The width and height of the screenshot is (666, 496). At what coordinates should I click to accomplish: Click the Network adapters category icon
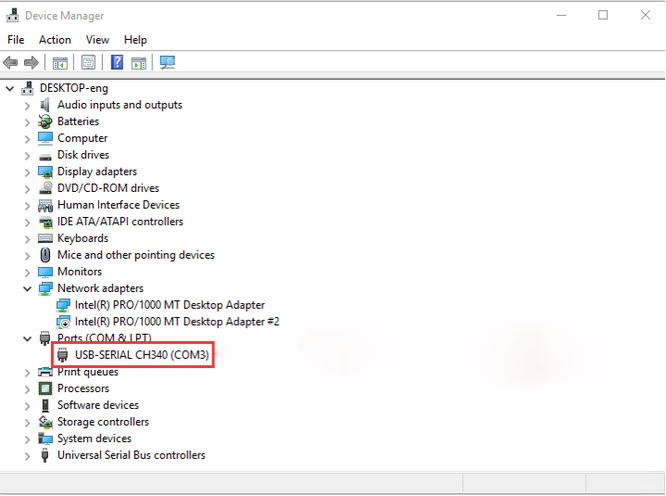pos(45,288)
